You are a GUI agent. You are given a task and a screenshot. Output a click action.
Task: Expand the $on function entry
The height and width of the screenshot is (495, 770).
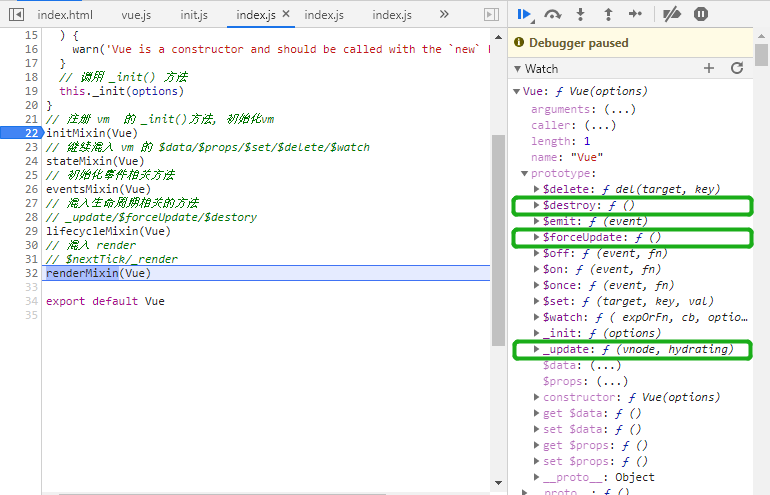click(x=537, y=269)
